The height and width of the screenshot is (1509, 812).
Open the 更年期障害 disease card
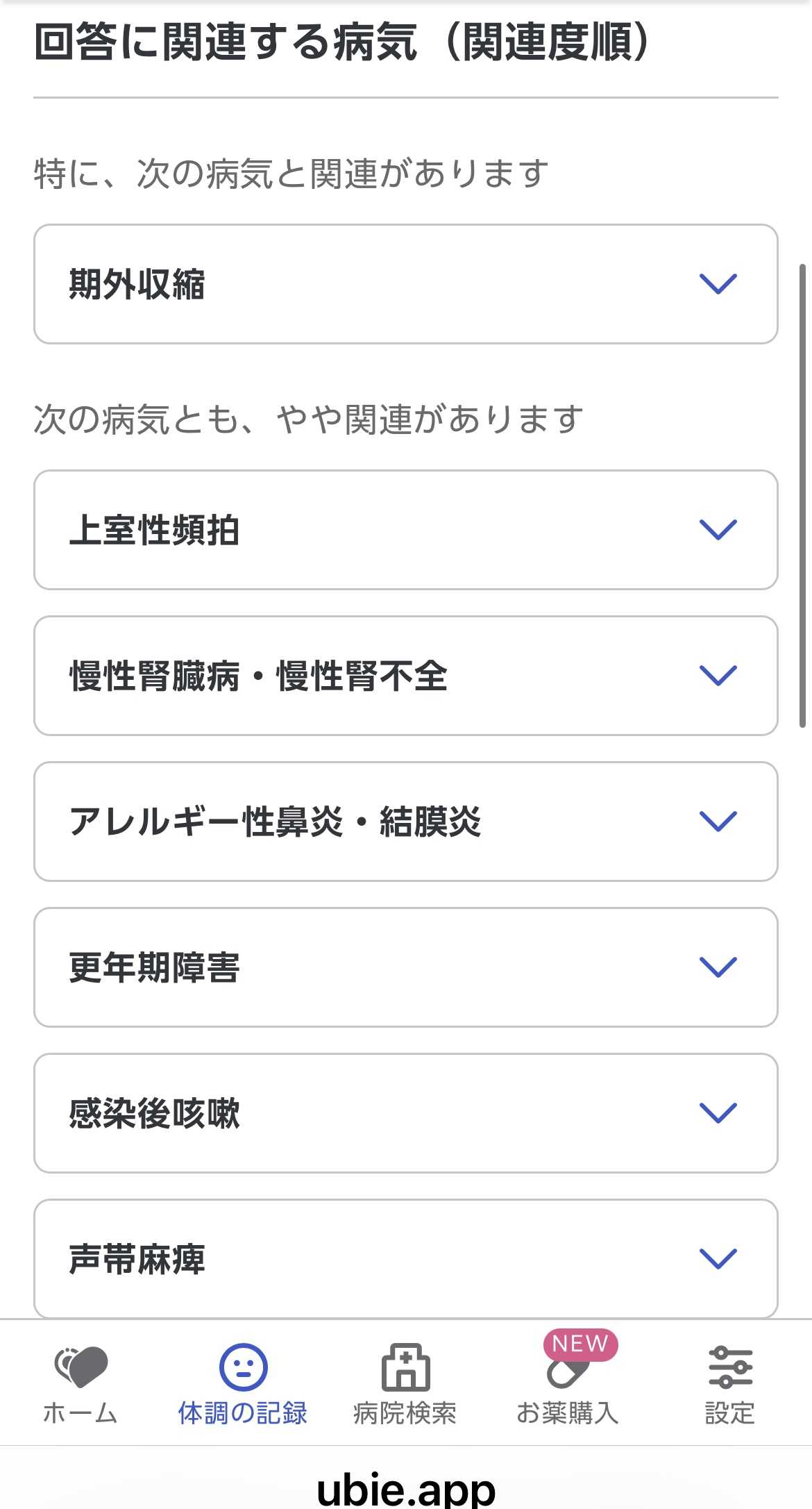pos(347,967)
